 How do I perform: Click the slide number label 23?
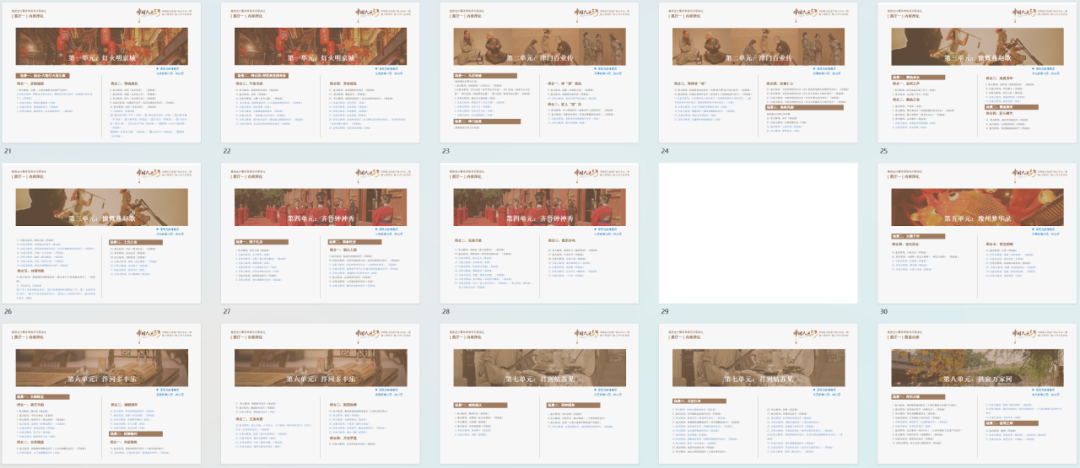(446, 151)
